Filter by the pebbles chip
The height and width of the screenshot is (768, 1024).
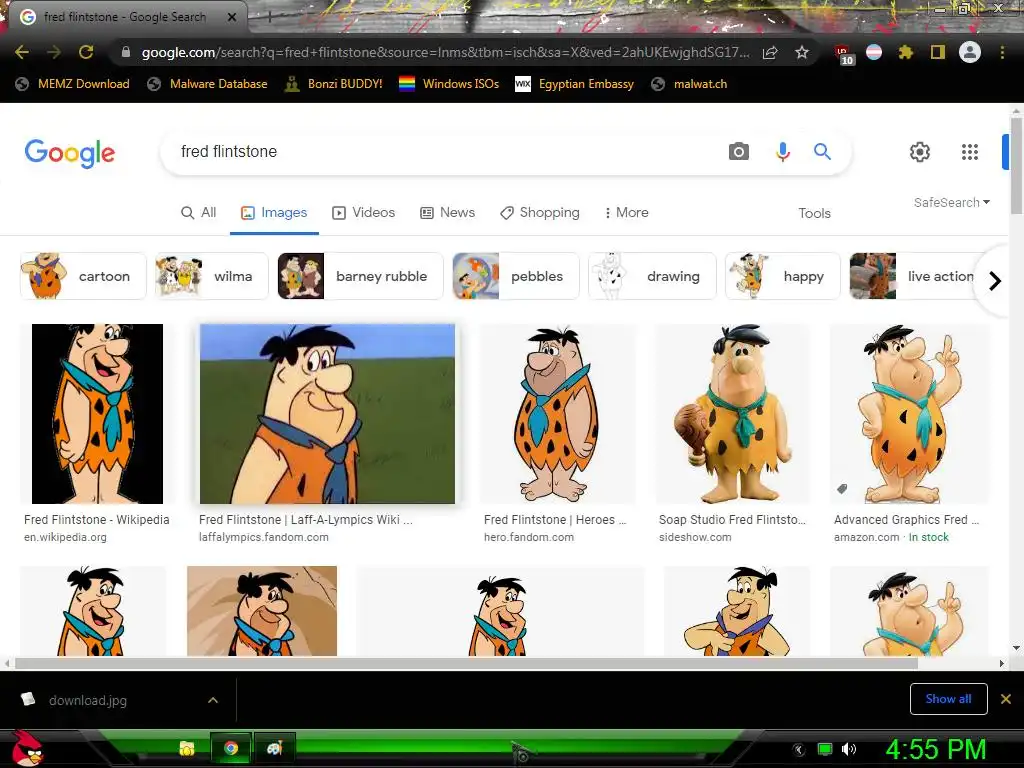[x=515, y=276]
